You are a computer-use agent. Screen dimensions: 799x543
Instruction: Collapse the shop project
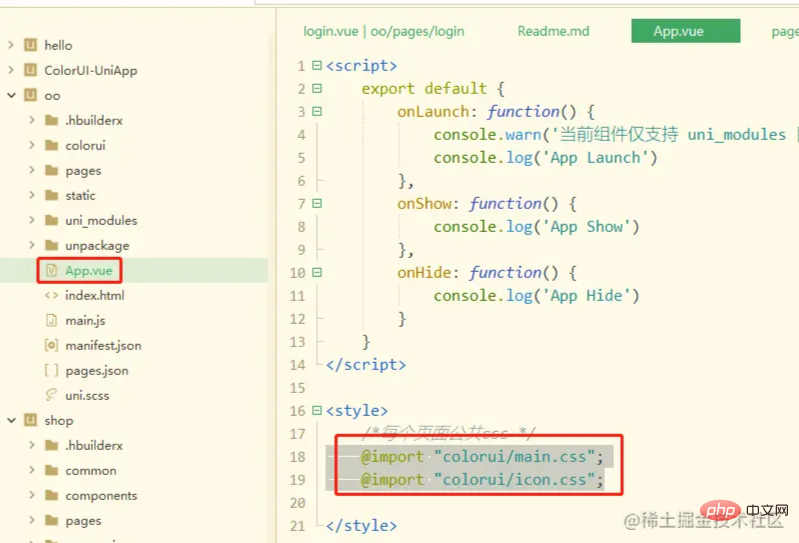pyautogui.click(x=11, y=420)
